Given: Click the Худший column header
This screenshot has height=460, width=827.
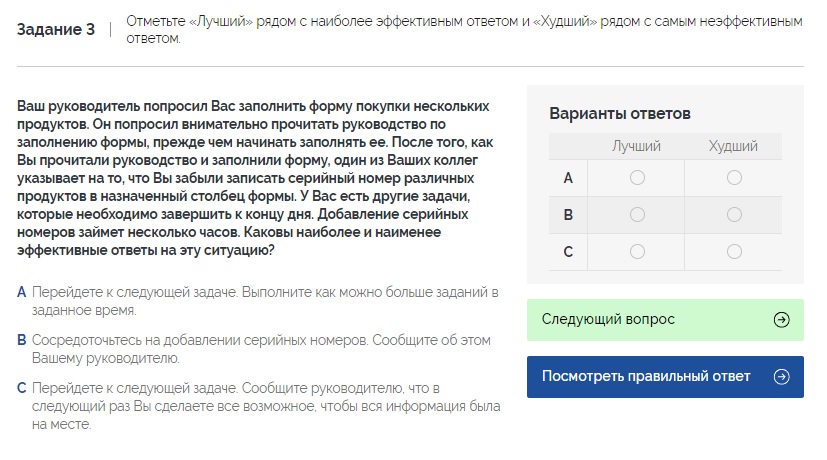Looking at the screenshot, I should coord(733,146).
